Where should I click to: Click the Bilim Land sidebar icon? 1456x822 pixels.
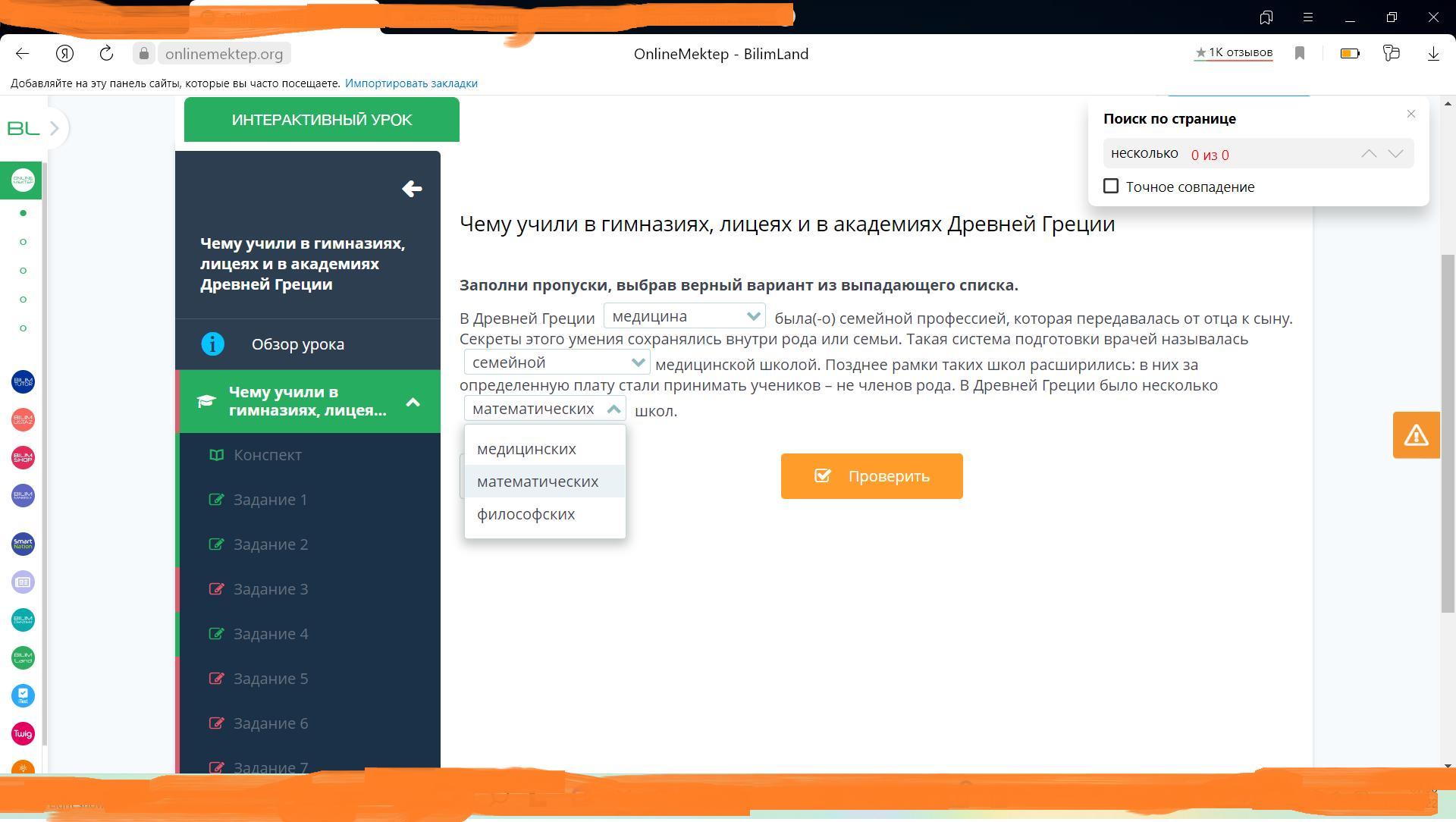23,657
